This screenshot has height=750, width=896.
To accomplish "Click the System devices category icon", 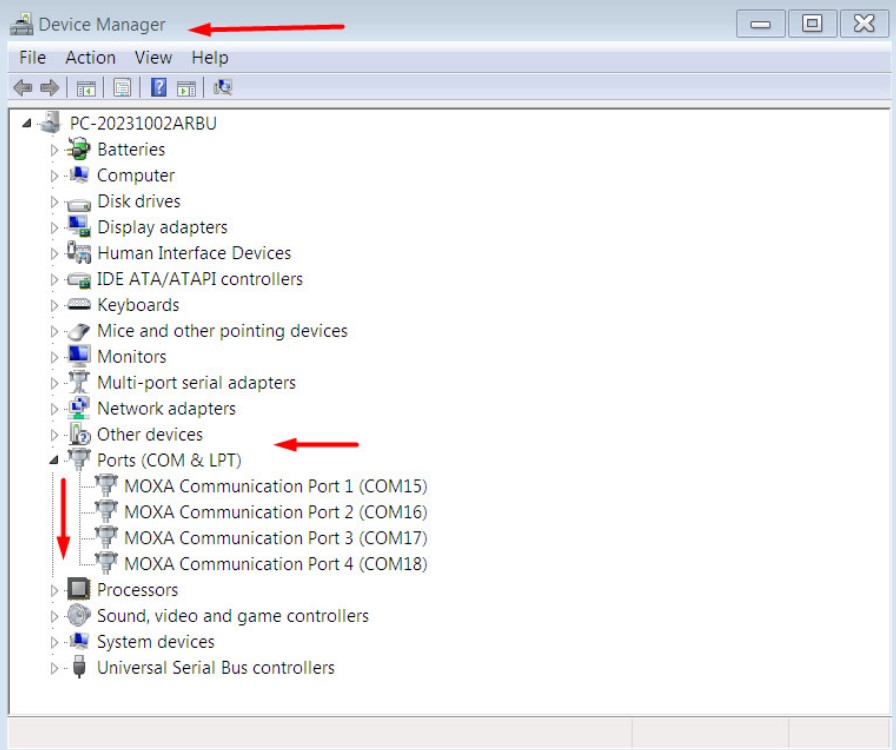I will click(x=78, y=641).
